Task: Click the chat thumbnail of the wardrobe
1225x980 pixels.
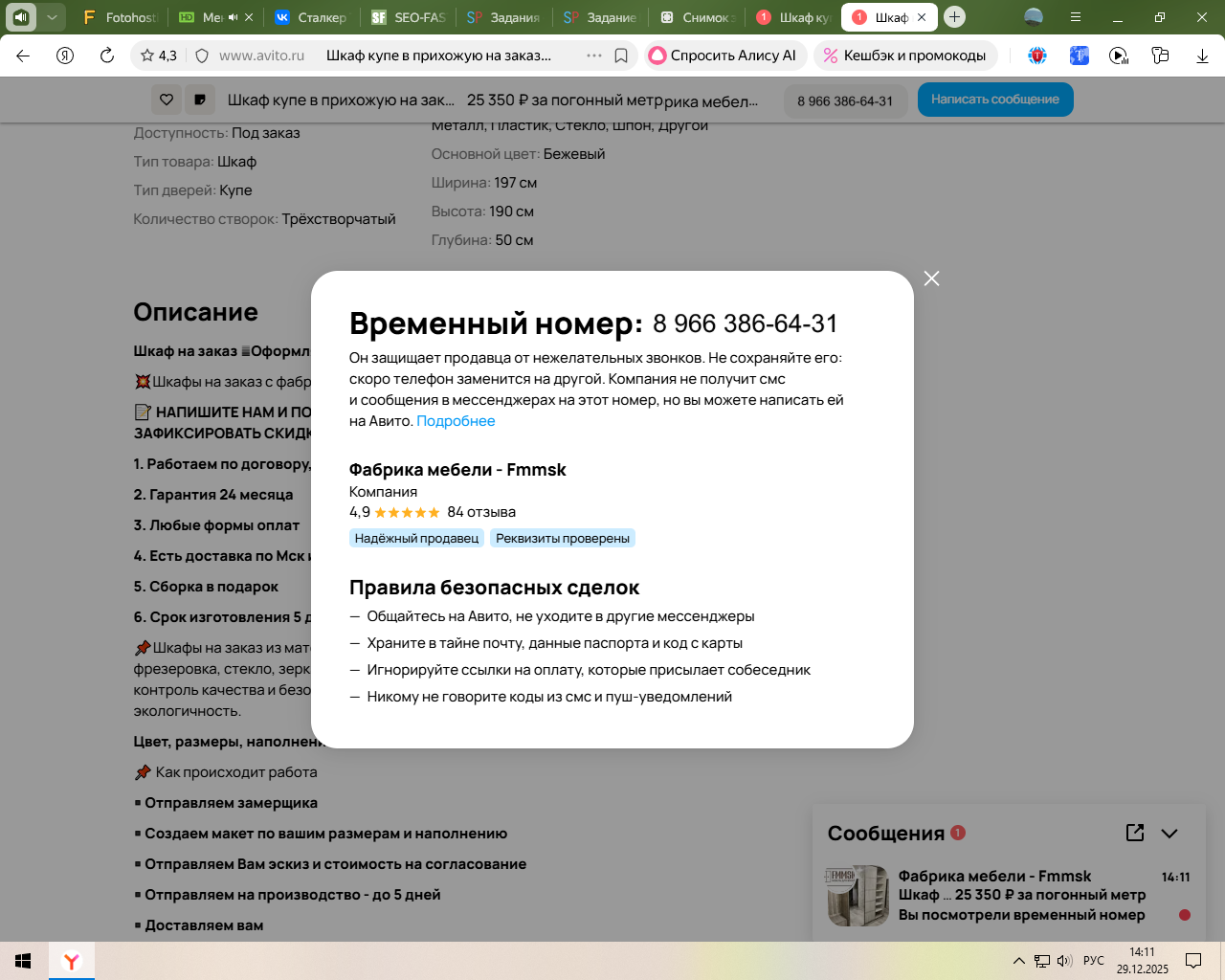Action: point(858,896)
